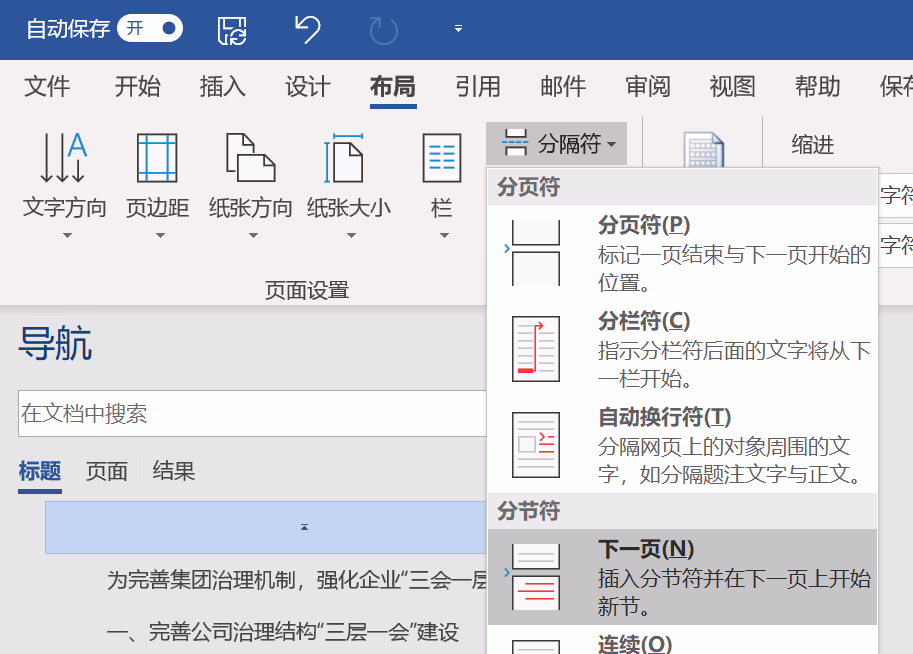Open the Margins (页边距) tool

[157, 185]
